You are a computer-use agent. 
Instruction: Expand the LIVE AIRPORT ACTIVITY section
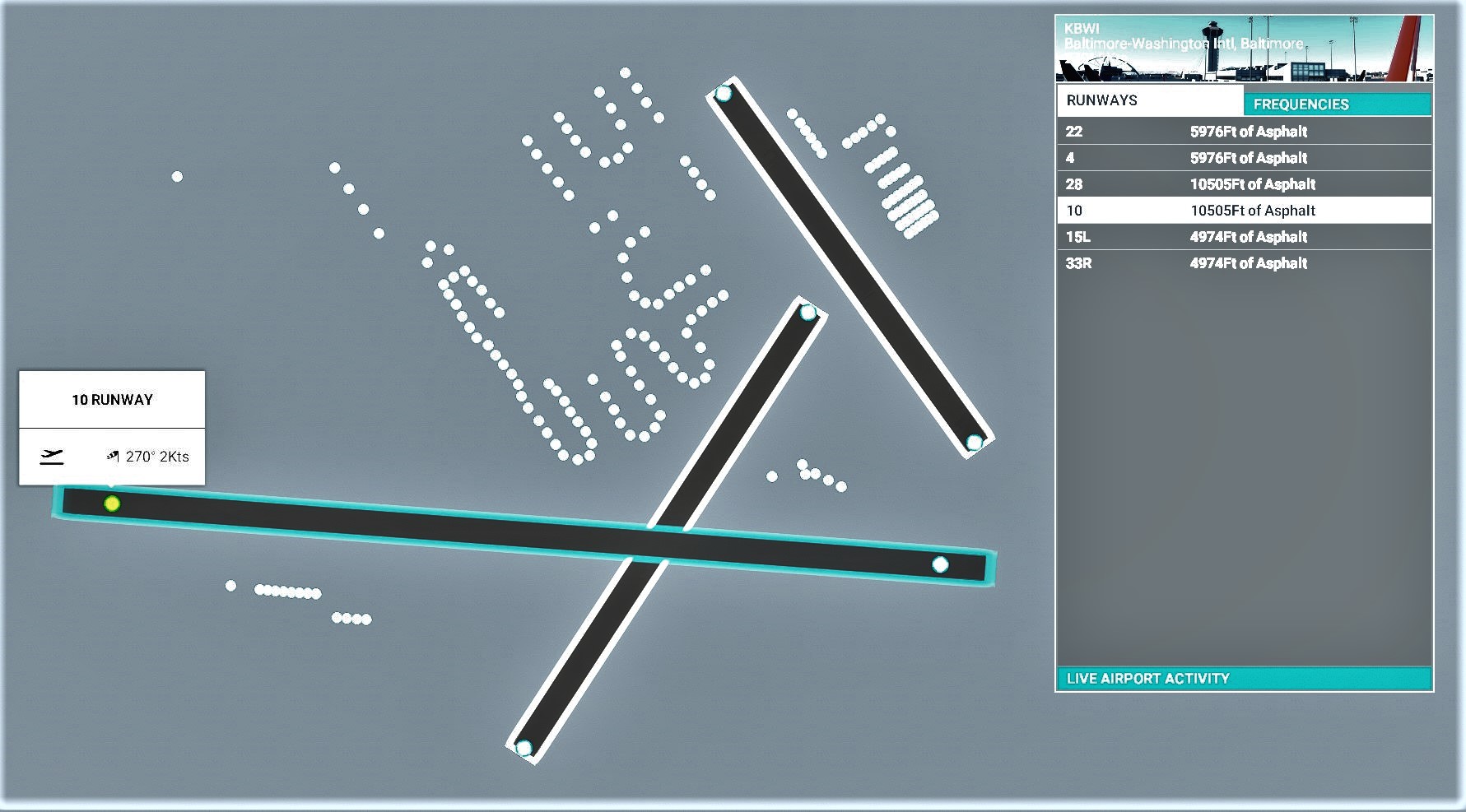1244,679
